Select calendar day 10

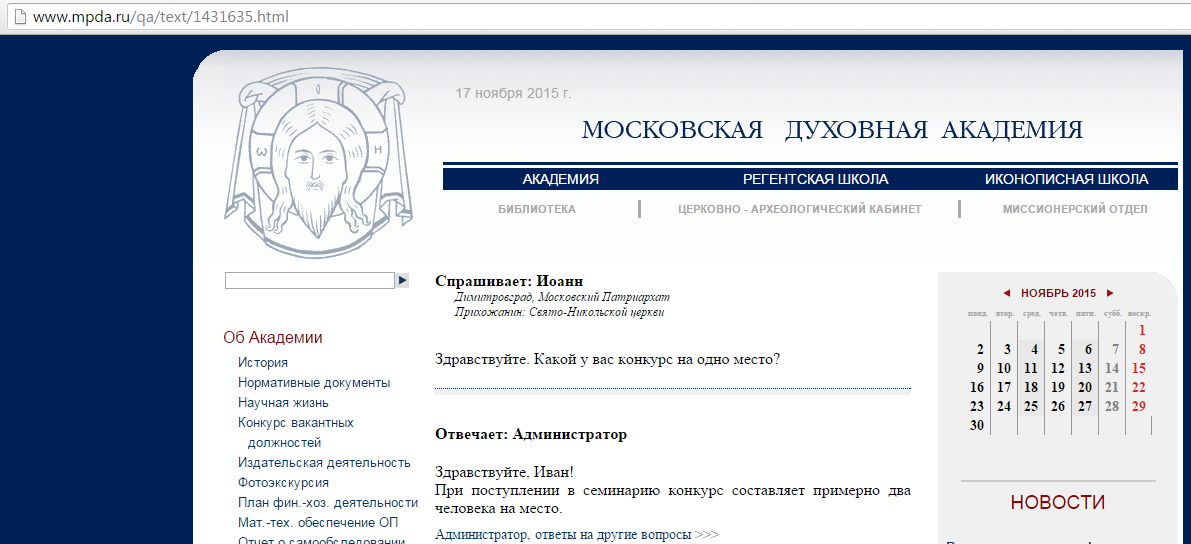tap(1004, 368)
